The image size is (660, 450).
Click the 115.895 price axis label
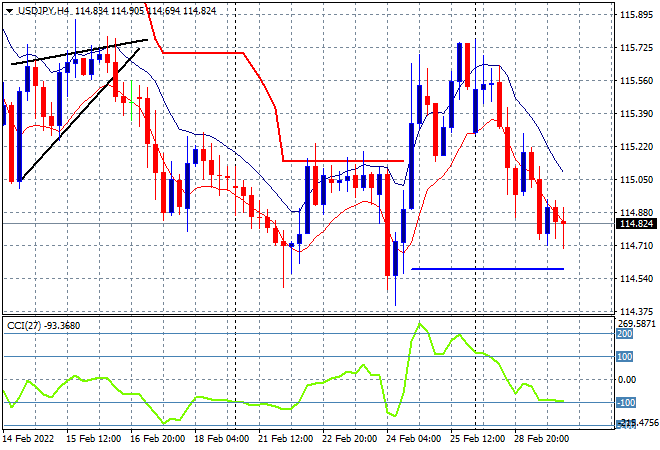pos(636,15)
